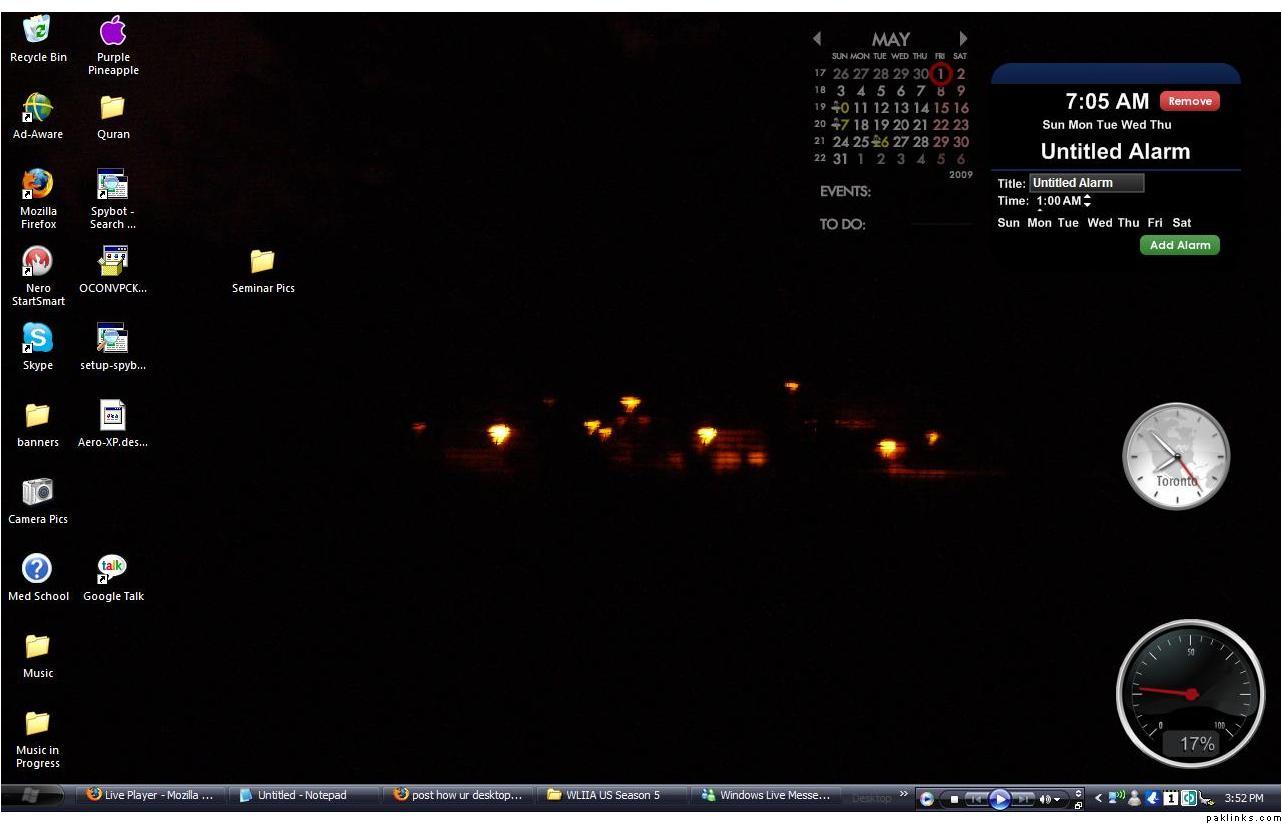Select the Seminar Pics folder
1282x824 pixels.
[263, 262]
